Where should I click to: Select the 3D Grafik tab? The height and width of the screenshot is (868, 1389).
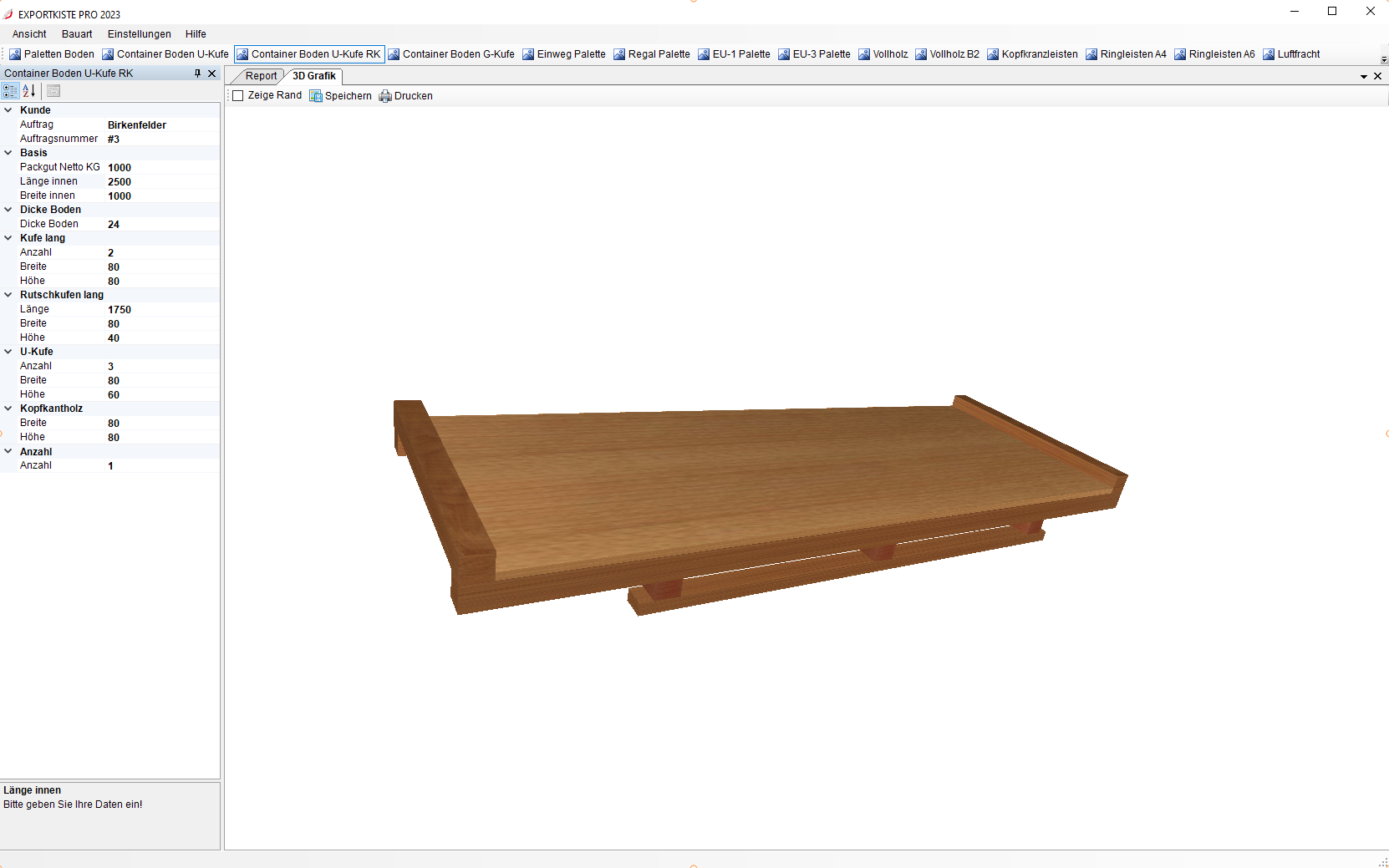(313, 76)
